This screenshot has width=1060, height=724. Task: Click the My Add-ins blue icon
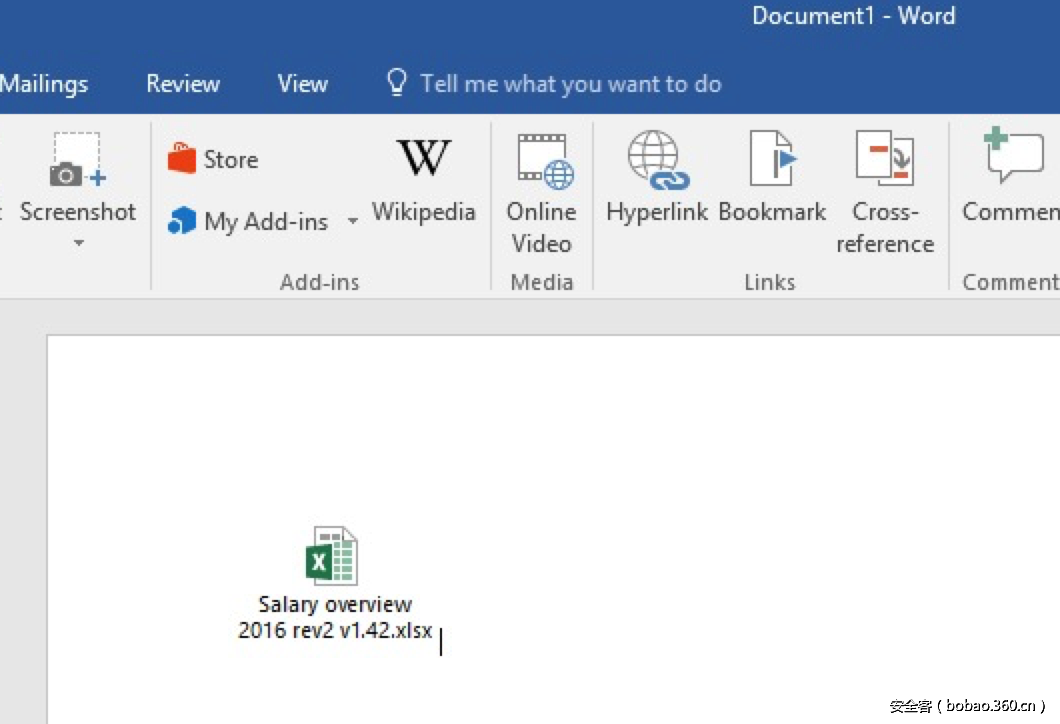(182, 221)
